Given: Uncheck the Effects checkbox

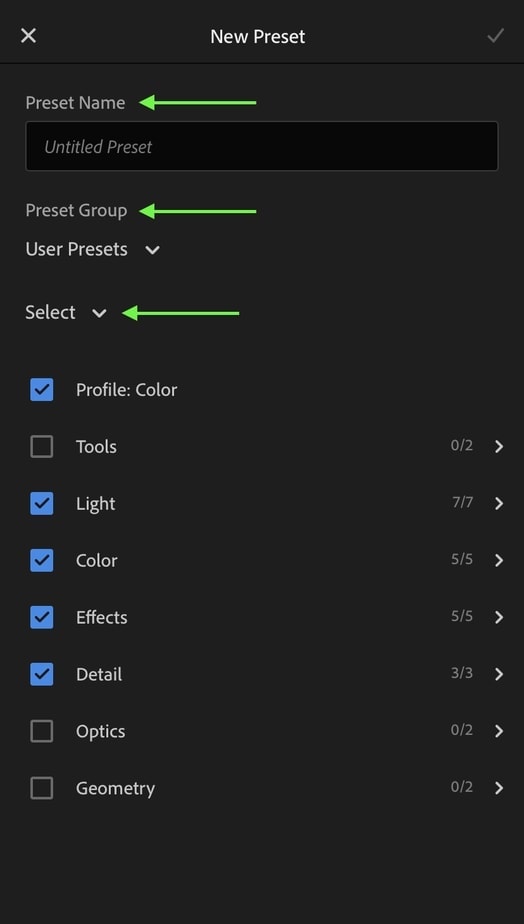Looking at the screenshot, I should point(42,617).
